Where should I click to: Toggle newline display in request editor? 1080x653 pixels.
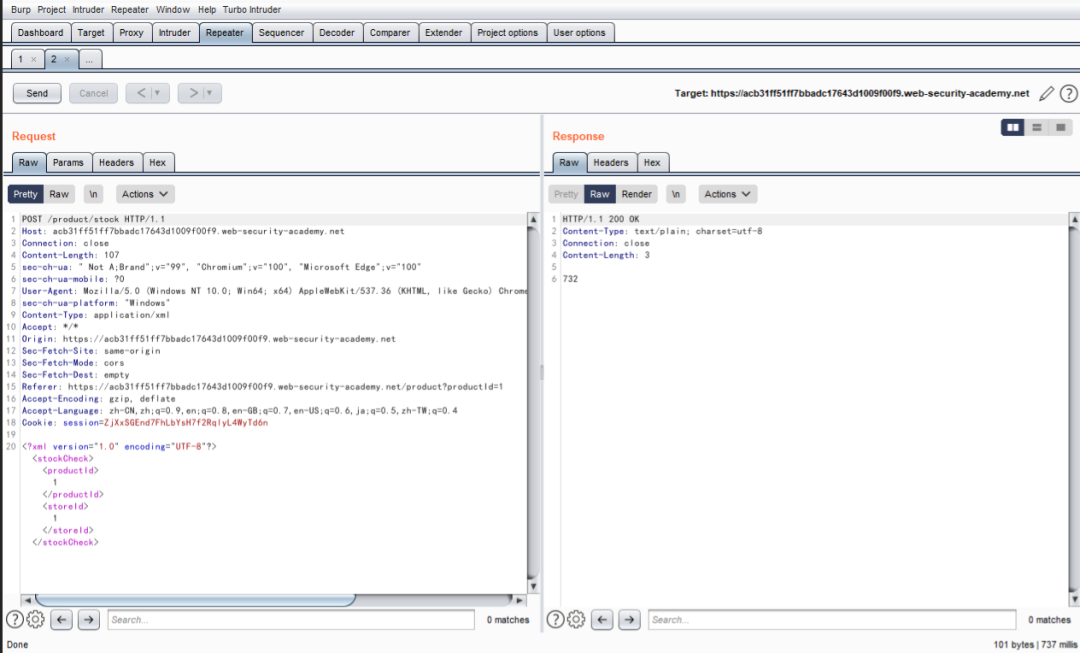(x=93, y=194)
